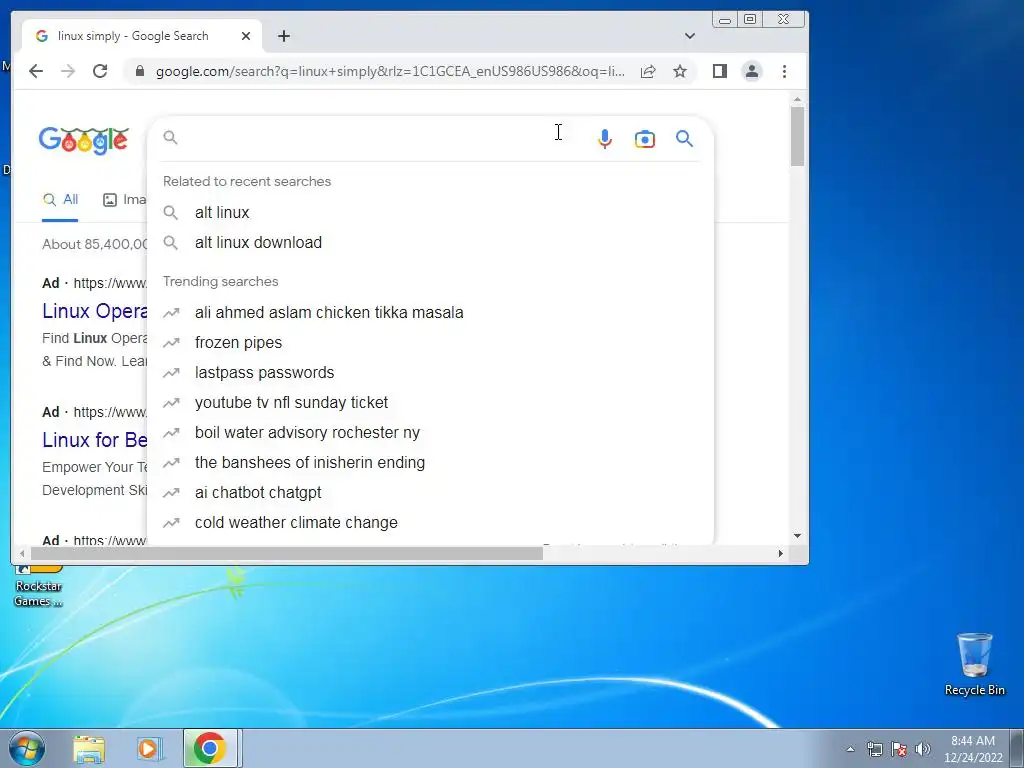Reload the current page
This screenshot has height=768, width=1024.
100,71
